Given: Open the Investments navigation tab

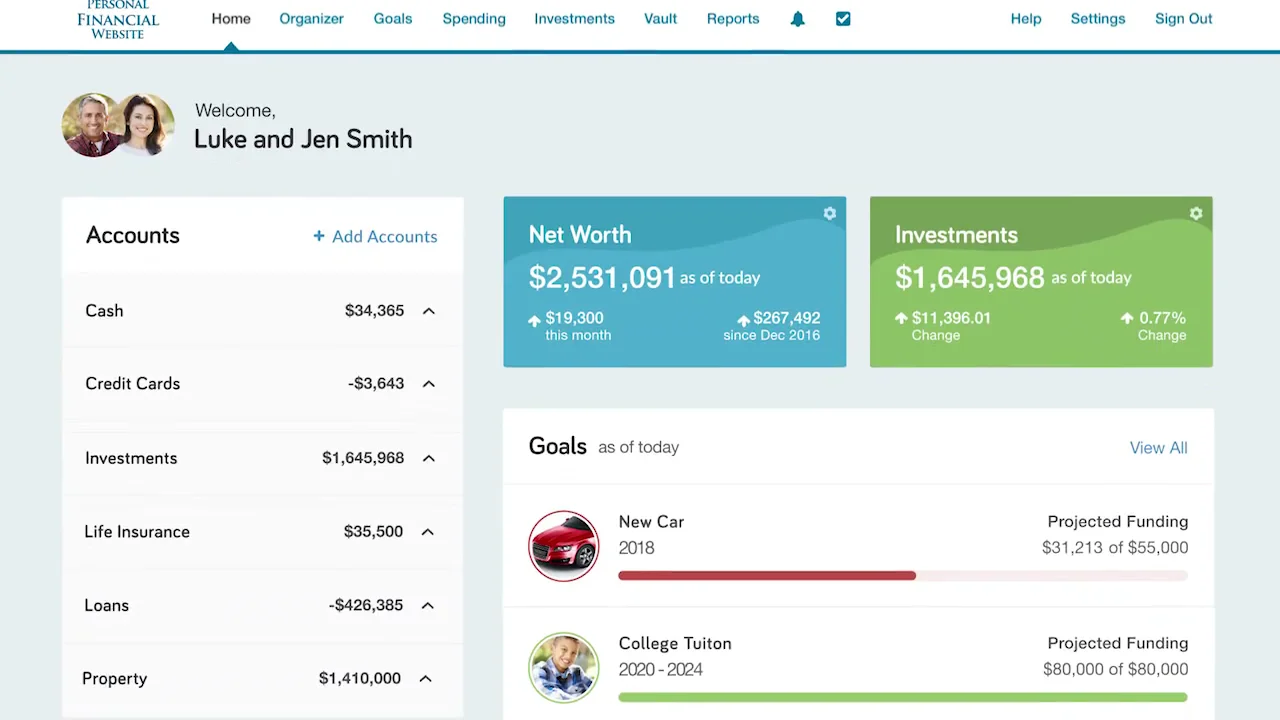Looking at the screenshot, I should coord(574,19).
